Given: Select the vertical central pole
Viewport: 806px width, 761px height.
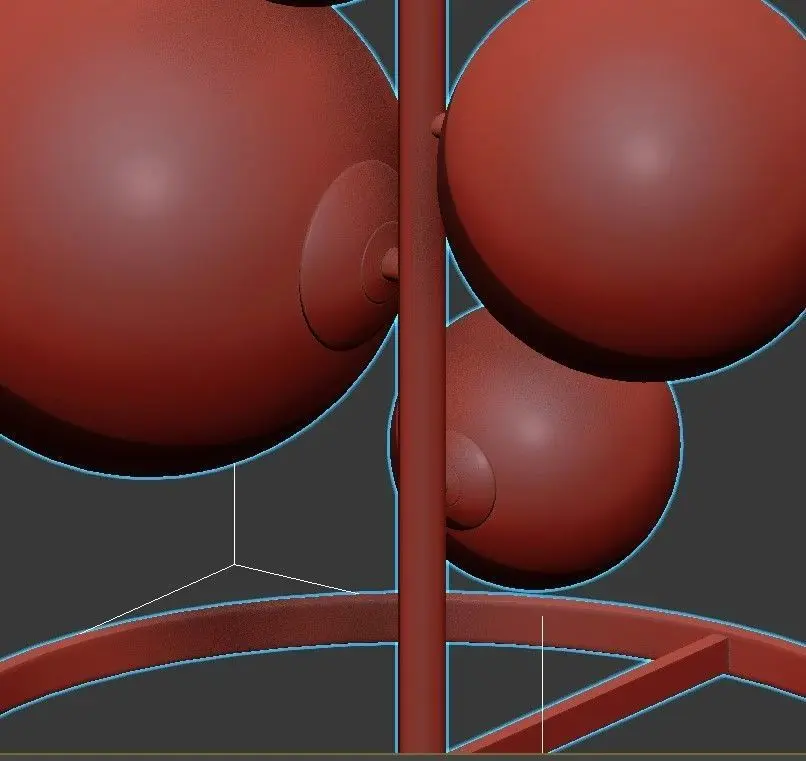Looking at the screenshot, I should point(422,375).
